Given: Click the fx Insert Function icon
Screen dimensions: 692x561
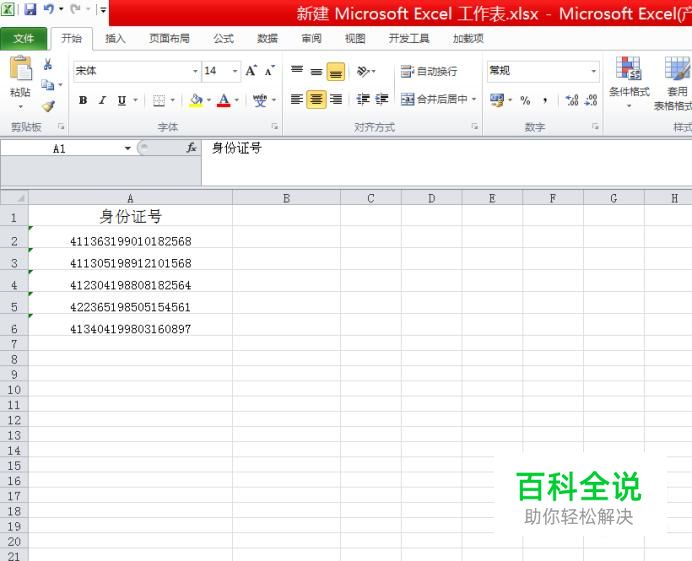Looking at the screenshot, I should pos(191,148).
